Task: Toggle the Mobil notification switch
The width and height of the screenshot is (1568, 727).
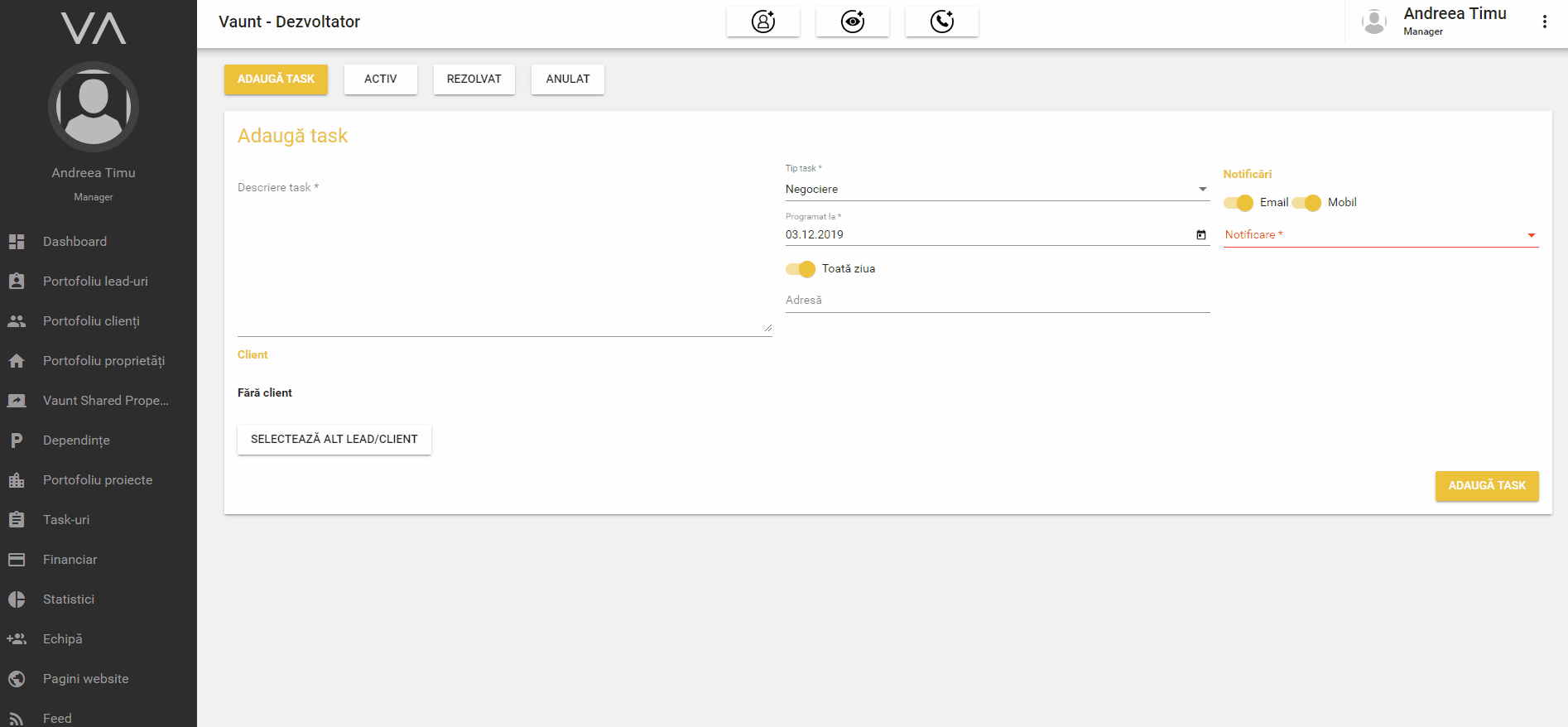Action: coord(1306,203)
